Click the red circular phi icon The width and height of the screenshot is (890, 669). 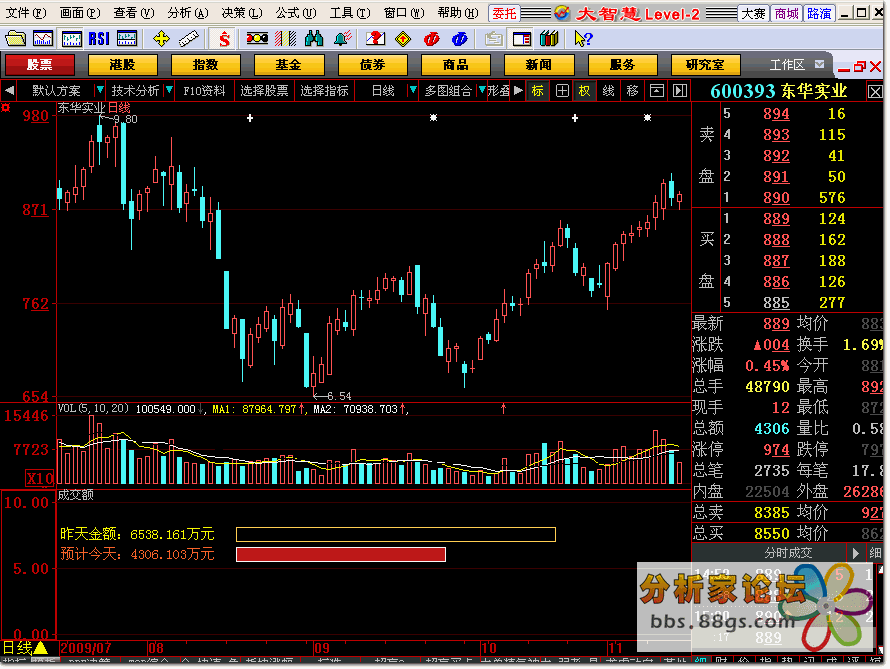coord(432,39)
